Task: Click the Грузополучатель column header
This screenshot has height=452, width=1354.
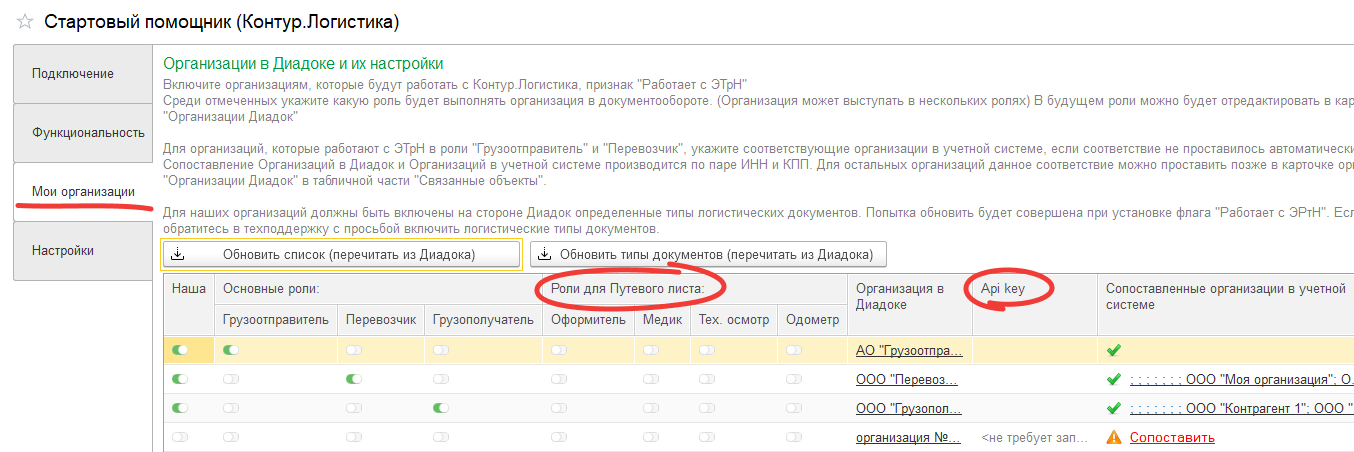Action: pos(483,320)
